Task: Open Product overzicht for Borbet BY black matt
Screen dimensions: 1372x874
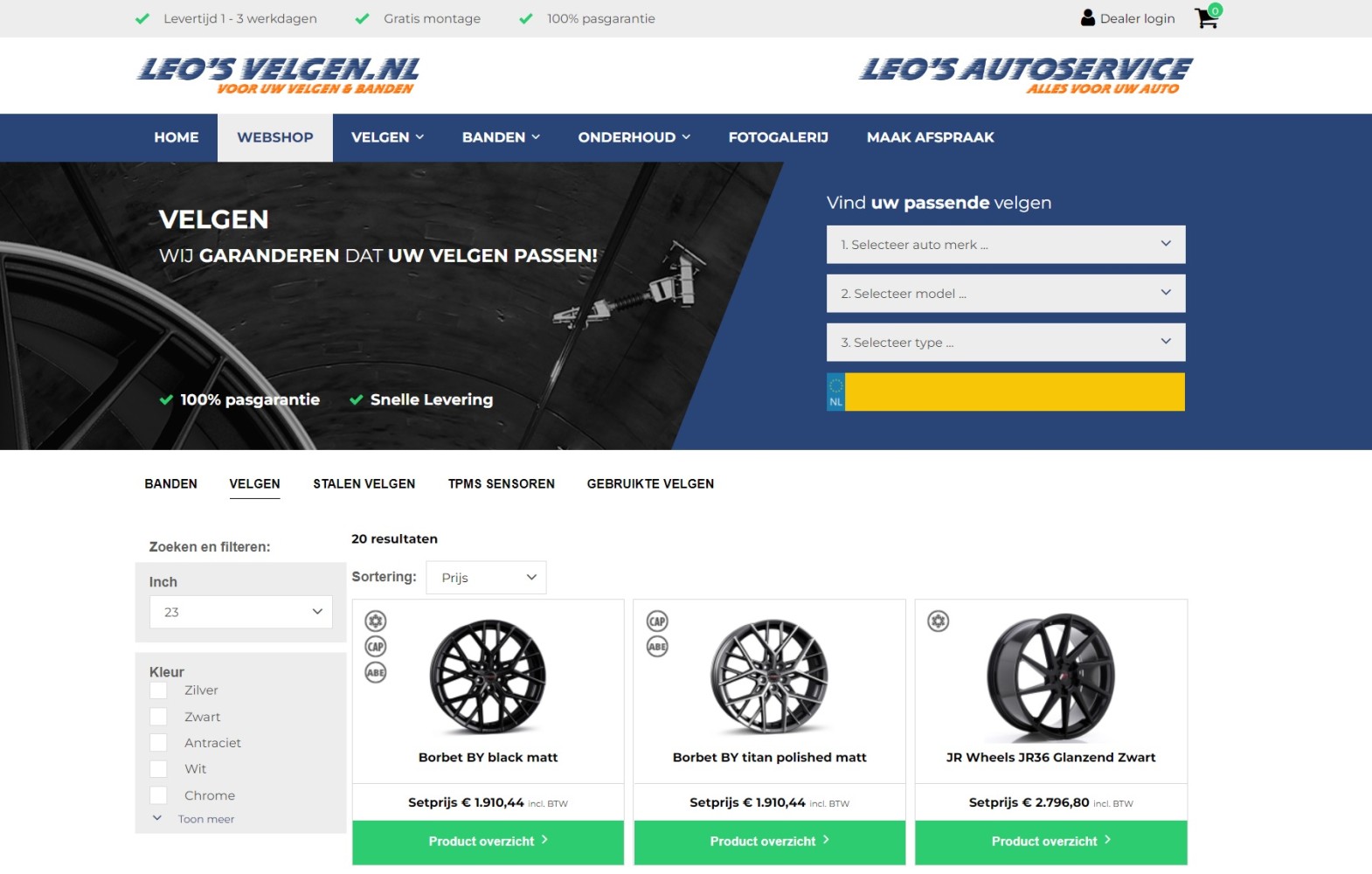Action: [x=489, y=842]
